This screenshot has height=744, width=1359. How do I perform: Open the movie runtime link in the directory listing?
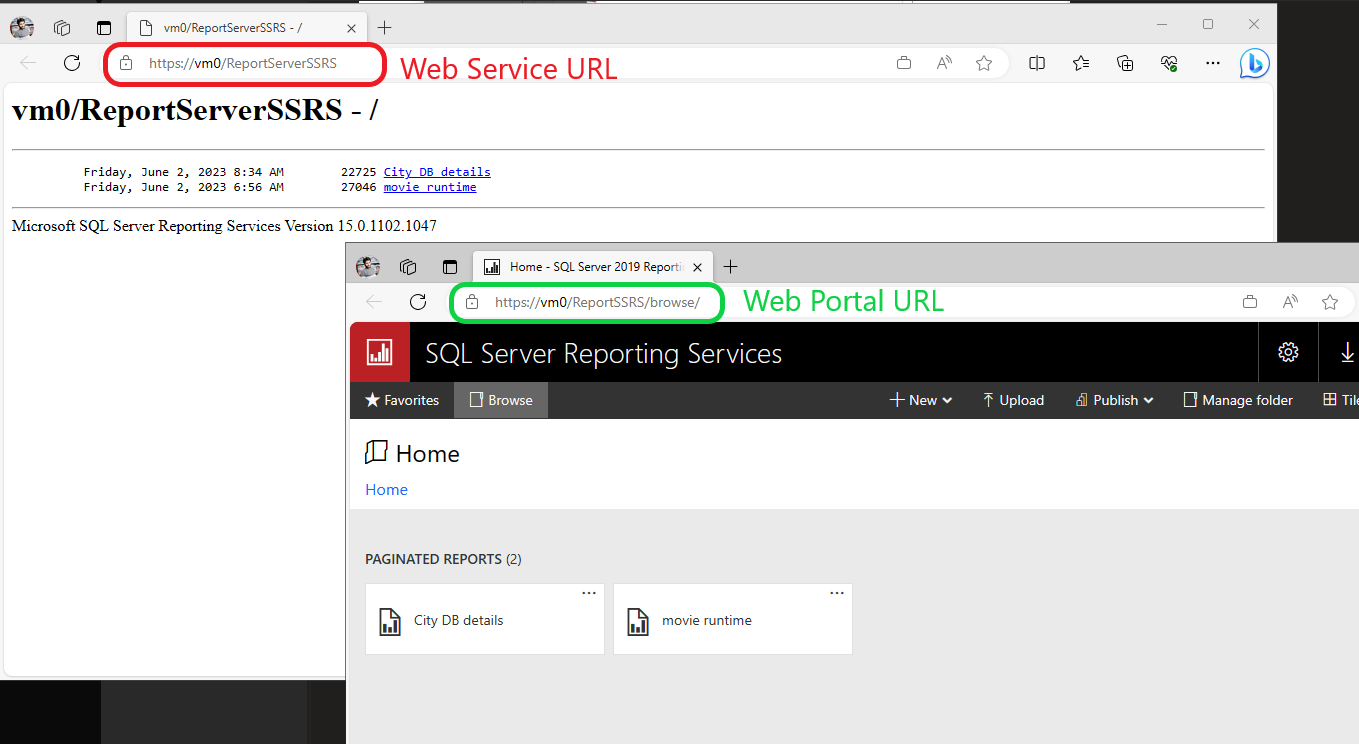pyautogui.click(x=430, y=187)
